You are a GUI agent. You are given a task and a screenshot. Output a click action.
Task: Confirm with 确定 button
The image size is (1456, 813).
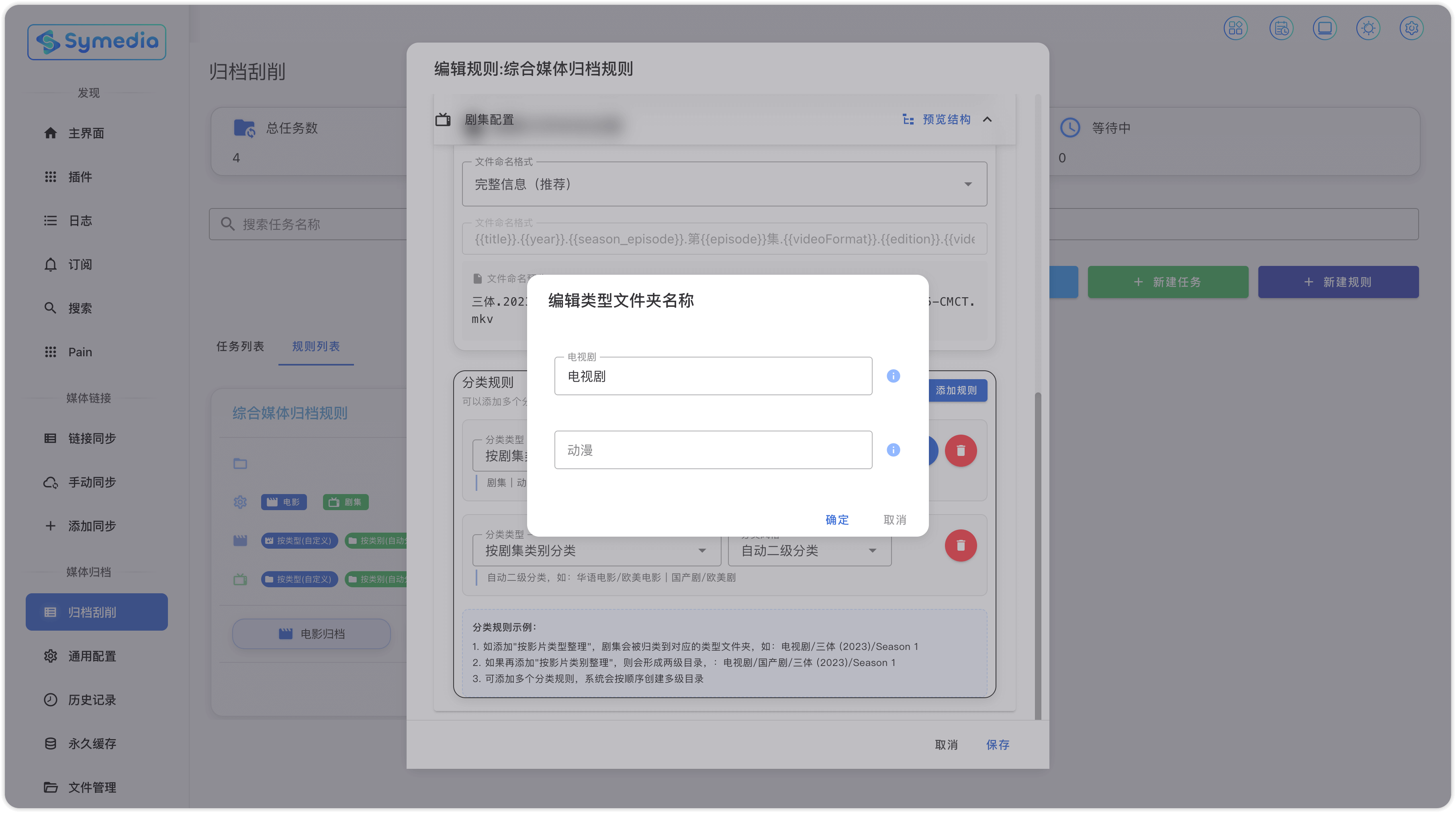coord(837,519)
